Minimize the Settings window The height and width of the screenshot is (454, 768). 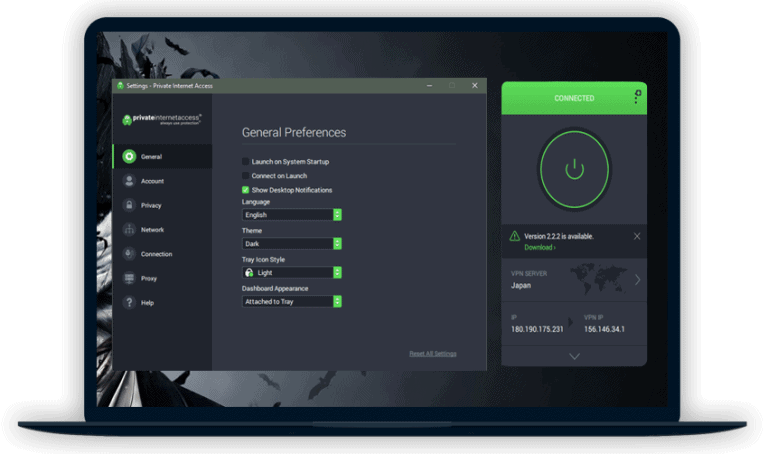[x=430, y=85]
